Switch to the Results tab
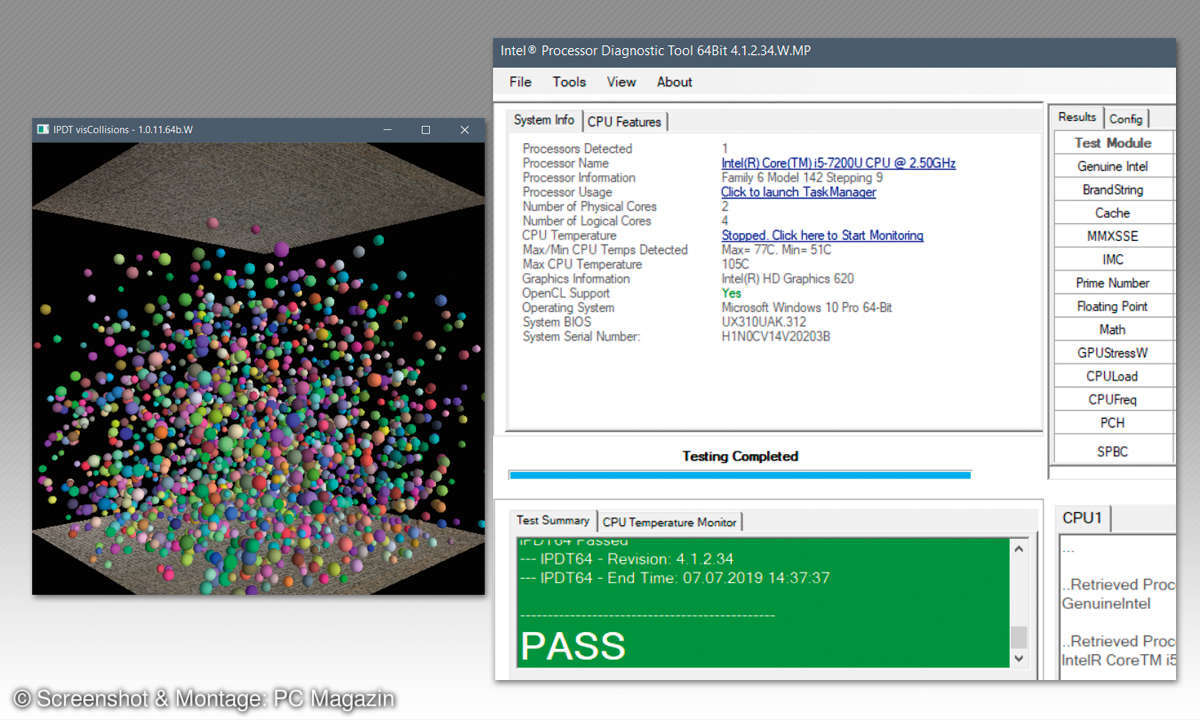This screenshot has height=720, width=1200. click(1077, 117)
